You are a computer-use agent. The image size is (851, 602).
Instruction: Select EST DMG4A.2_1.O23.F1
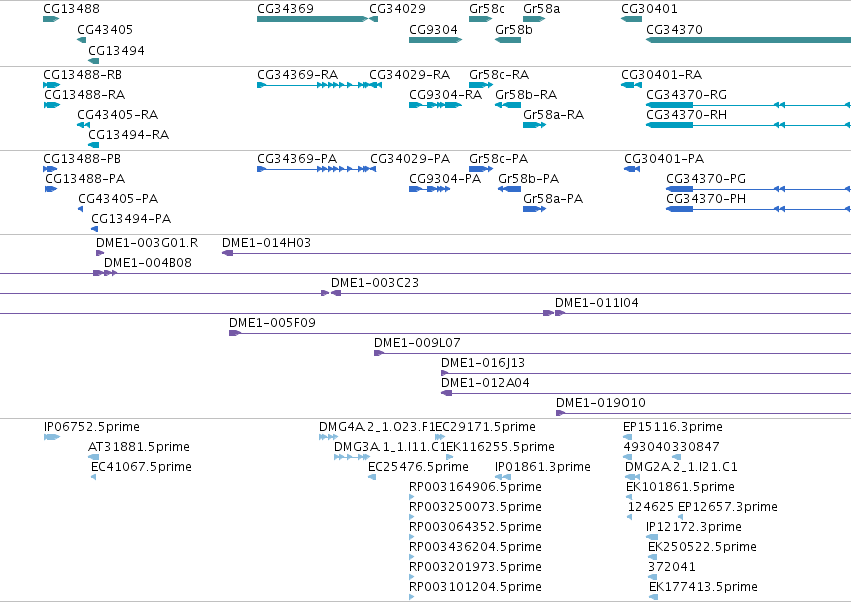pos(377,427)
